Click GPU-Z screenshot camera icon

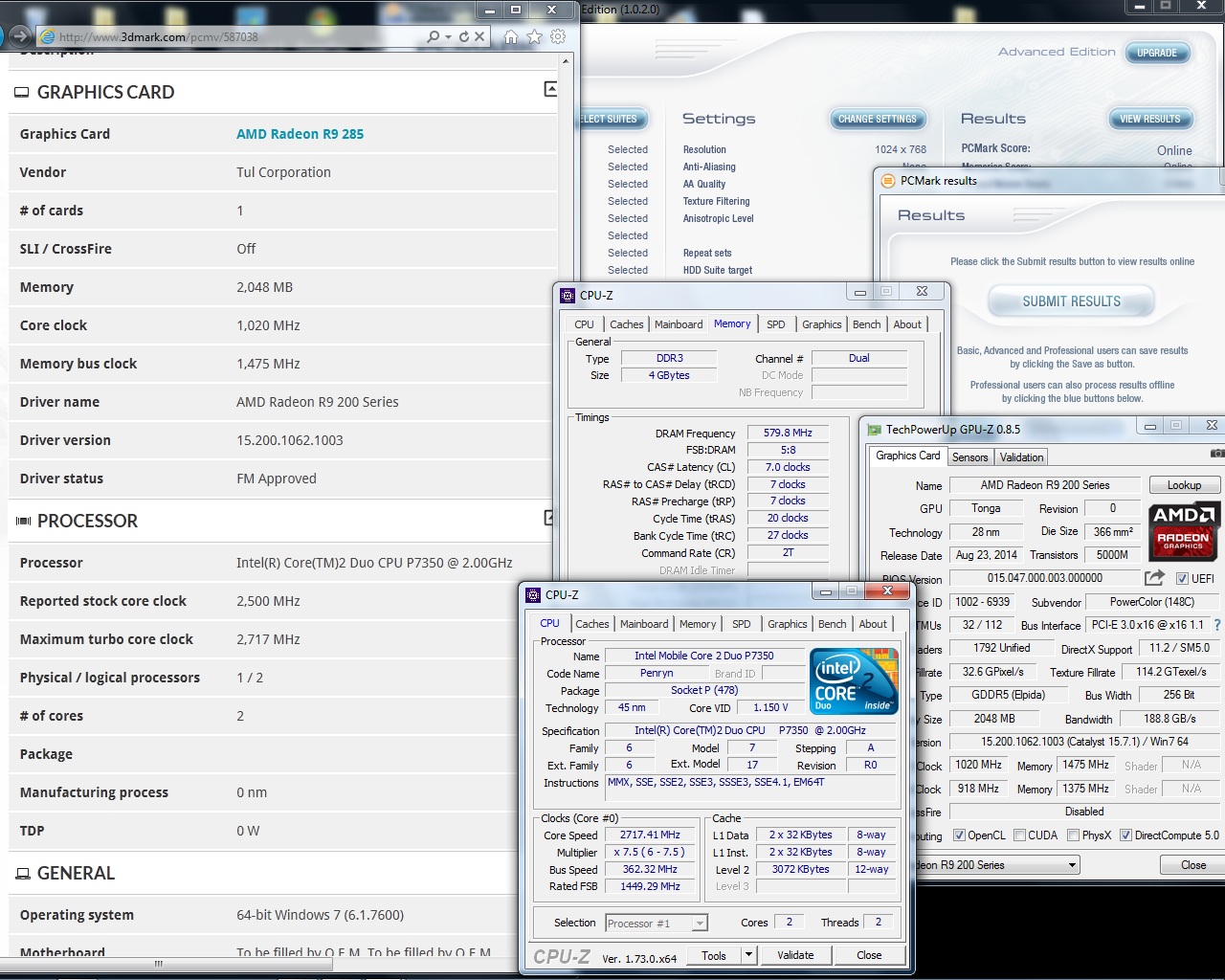(1217, 453)
